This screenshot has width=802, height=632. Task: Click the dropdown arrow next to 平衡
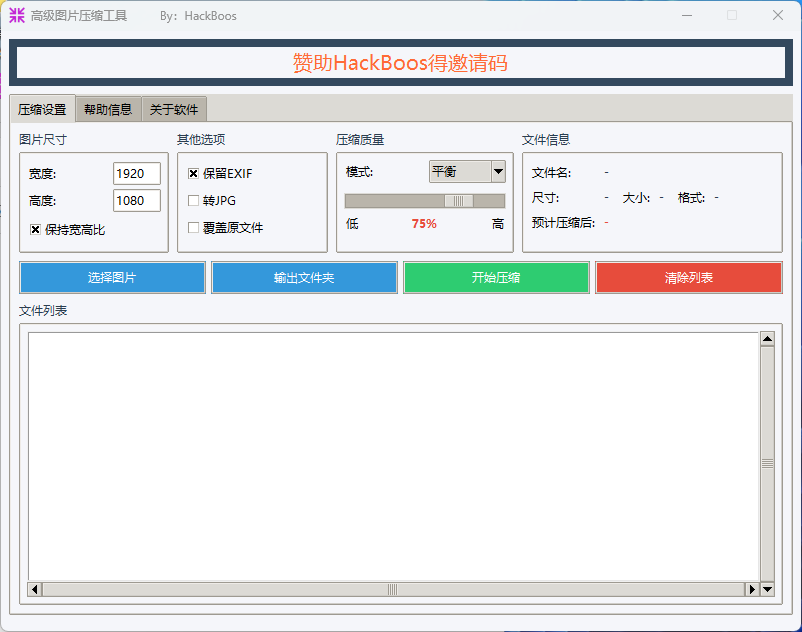(497, 171)
